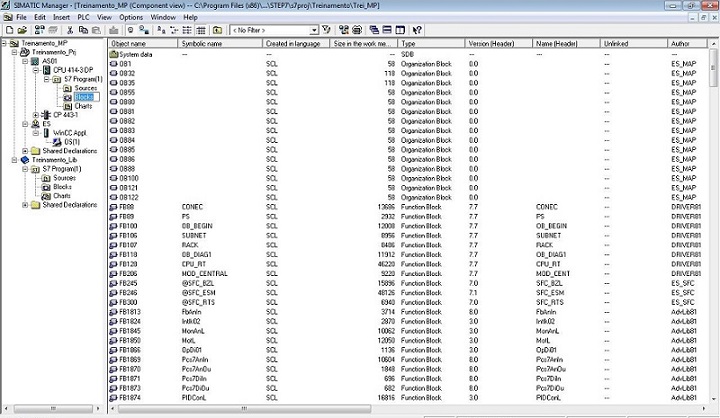Select Sources under CPU 414-3 DP
The image size is (720, 418).
pos(85,88)
